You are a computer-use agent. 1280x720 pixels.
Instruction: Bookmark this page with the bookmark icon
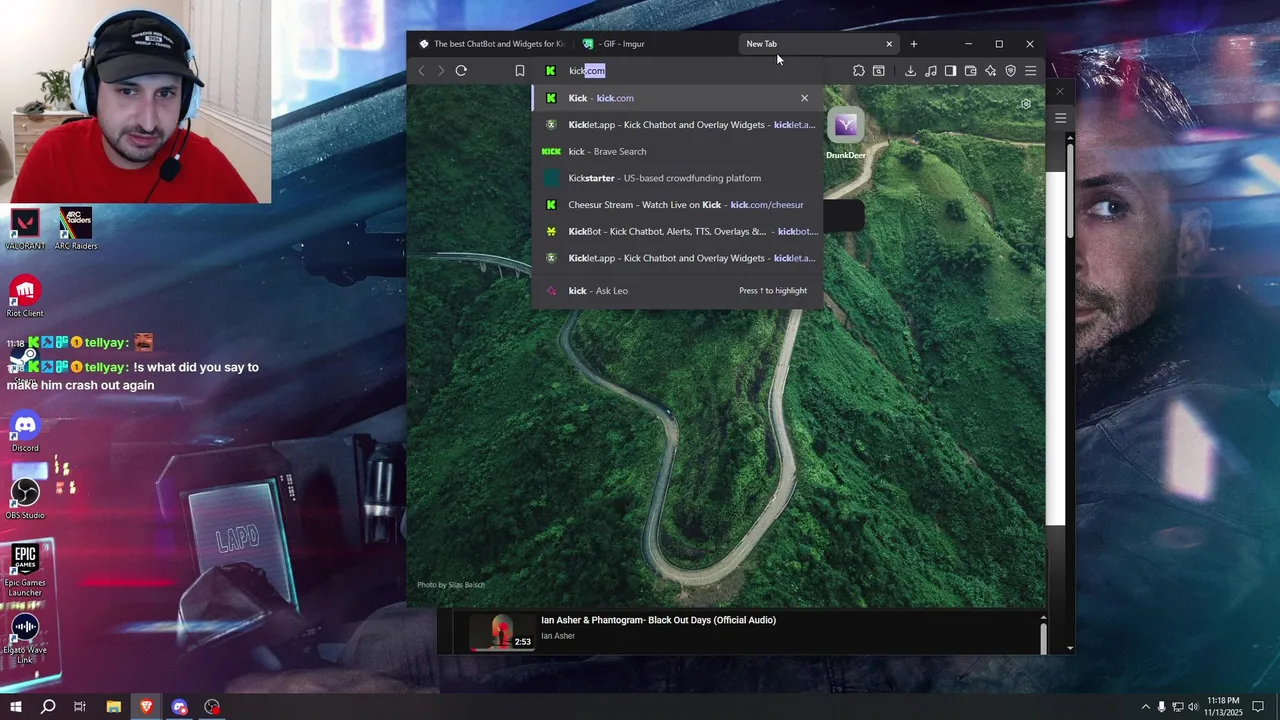[x=520, y=71]
